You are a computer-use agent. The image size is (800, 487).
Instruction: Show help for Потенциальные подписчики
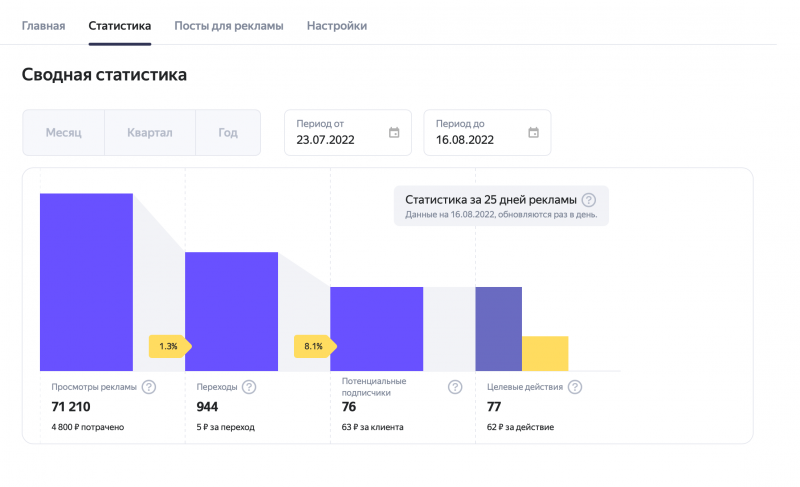point(455,387)
